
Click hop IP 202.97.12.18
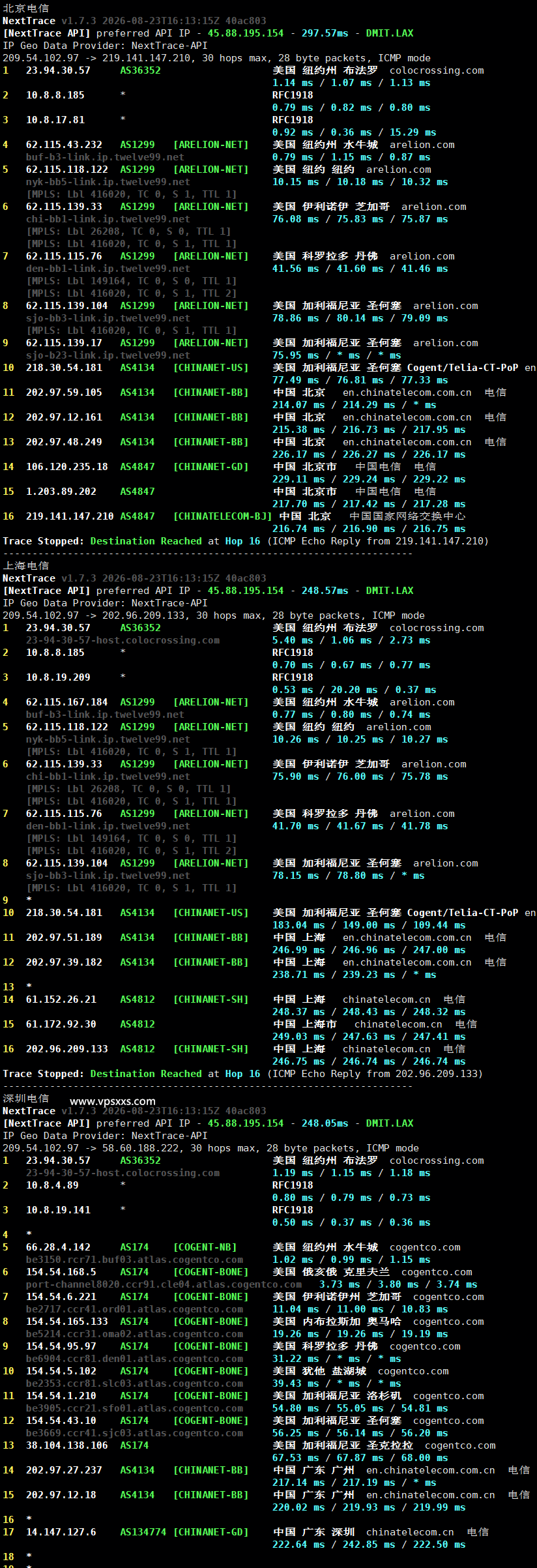tap(61, 1495)
